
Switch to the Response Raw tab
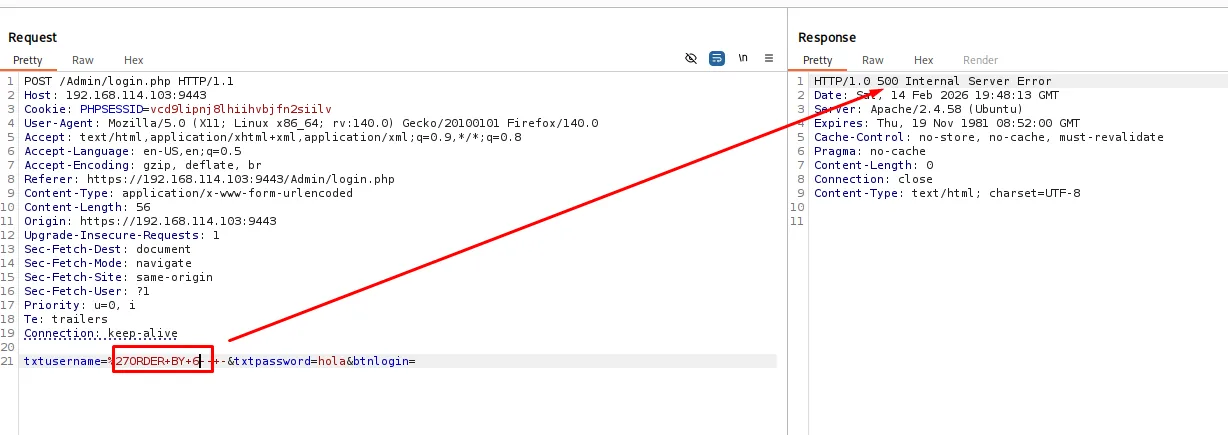(873, 60)
